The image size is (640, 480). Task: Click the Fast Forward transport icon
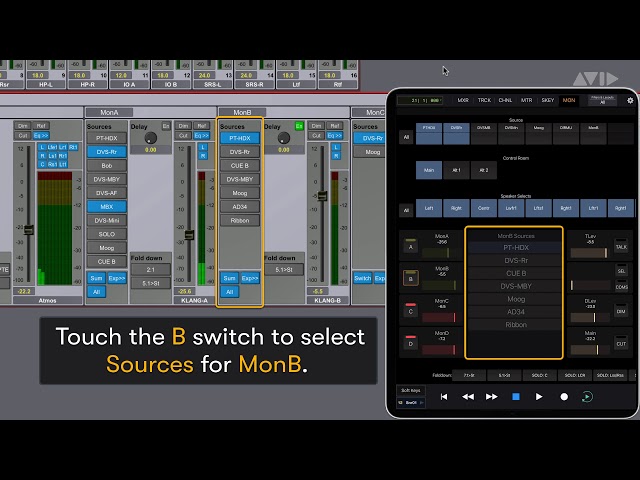tap(491, 397)
